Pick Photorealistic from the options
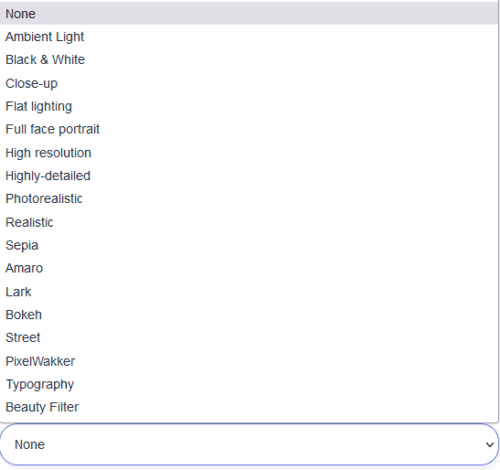This screenshot has width=500, height=470. pos(249,199)
